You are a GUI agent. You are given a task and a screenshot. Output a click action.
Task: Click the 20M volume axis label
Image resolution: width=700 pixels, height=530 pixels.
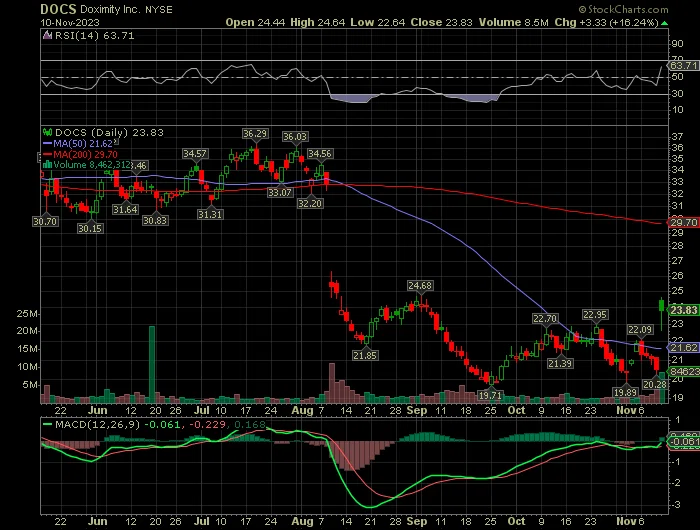point(27,331)
